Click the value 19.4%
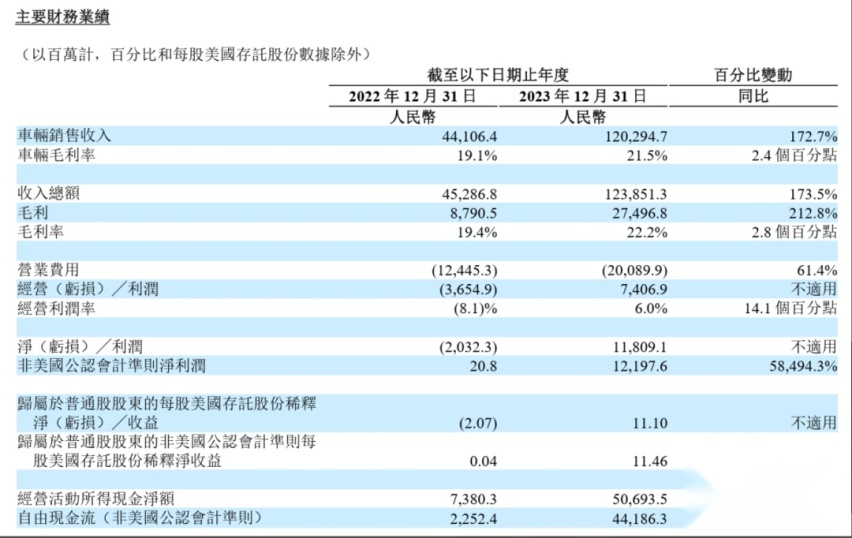852x538 pixels. click(x=477, y=233)
